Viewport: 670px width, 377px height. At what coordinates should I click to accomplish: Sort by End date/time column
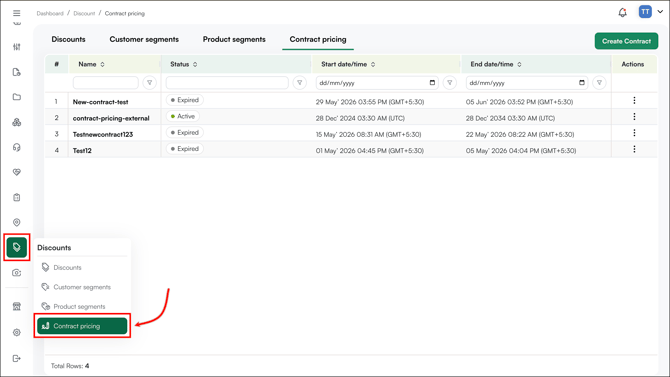519,65
